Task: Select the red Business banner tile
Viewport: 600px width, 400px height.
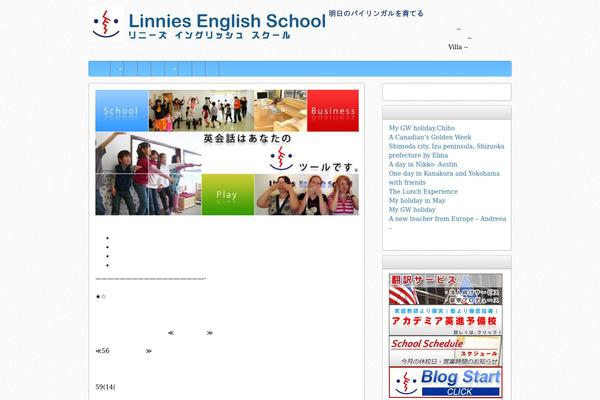Action: point(333,111)
